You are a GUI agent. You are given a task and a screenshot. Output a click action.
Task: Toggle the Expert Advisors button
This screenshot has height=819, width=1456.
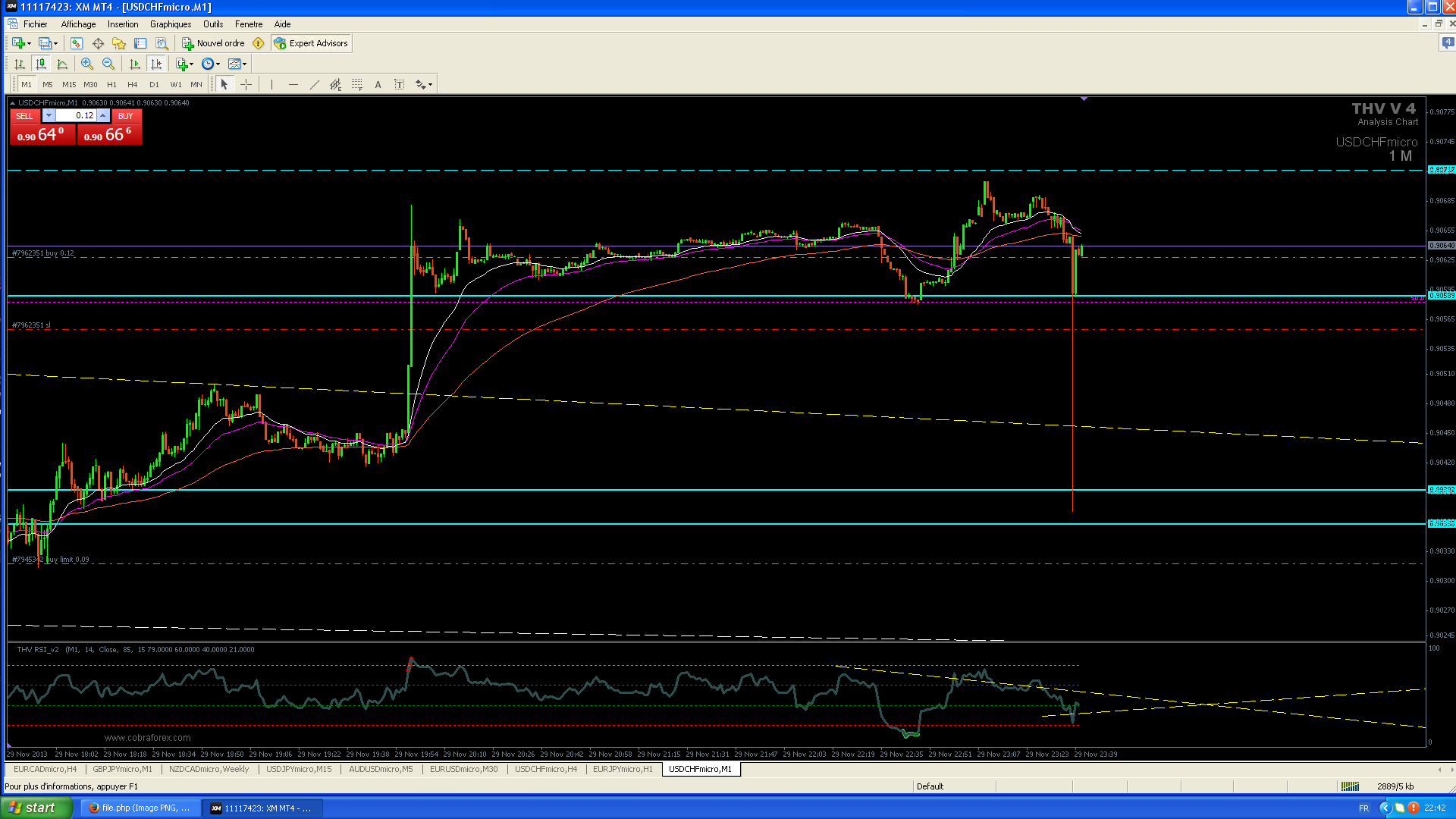[312, 43]
